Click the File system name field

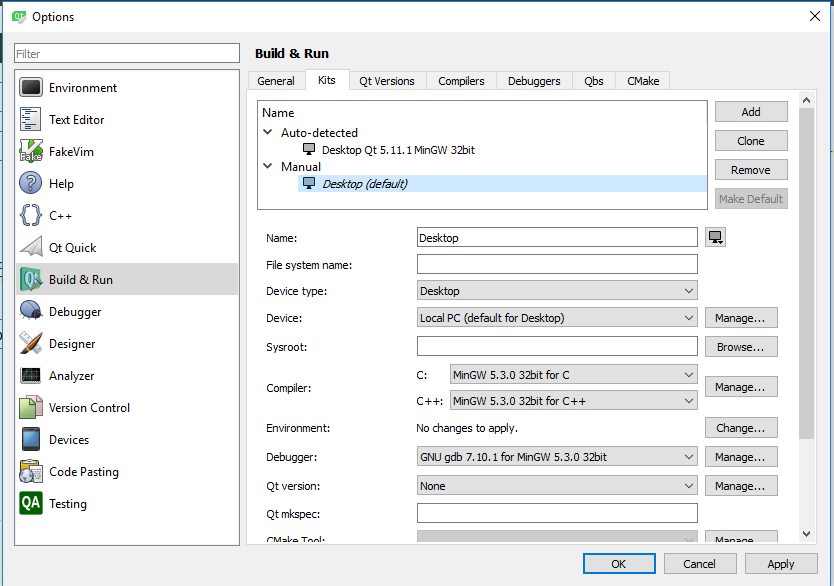tap(557, 264)
